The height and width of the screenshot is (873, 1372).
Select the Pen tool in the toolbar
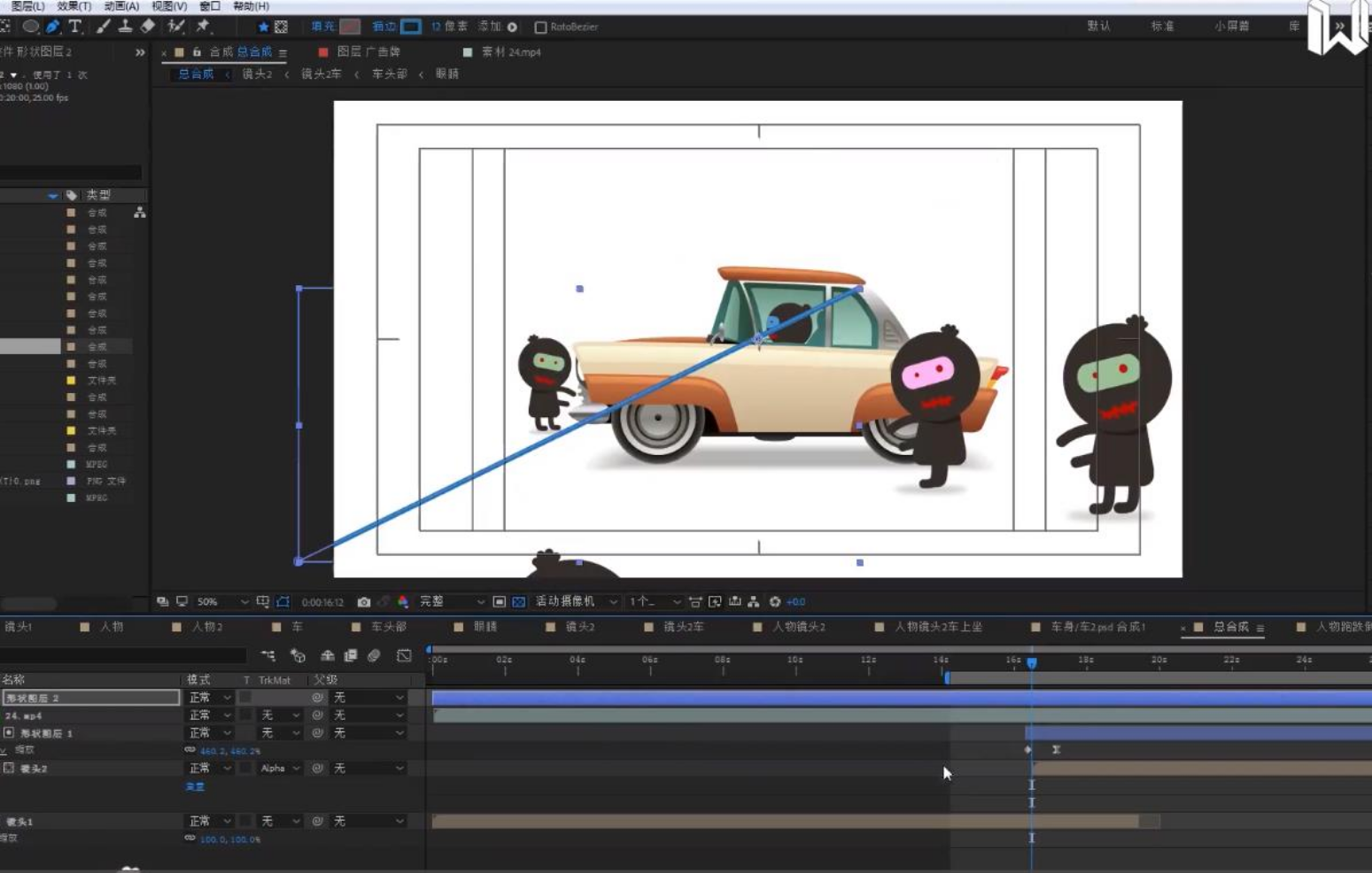click(x=53, y=27)
